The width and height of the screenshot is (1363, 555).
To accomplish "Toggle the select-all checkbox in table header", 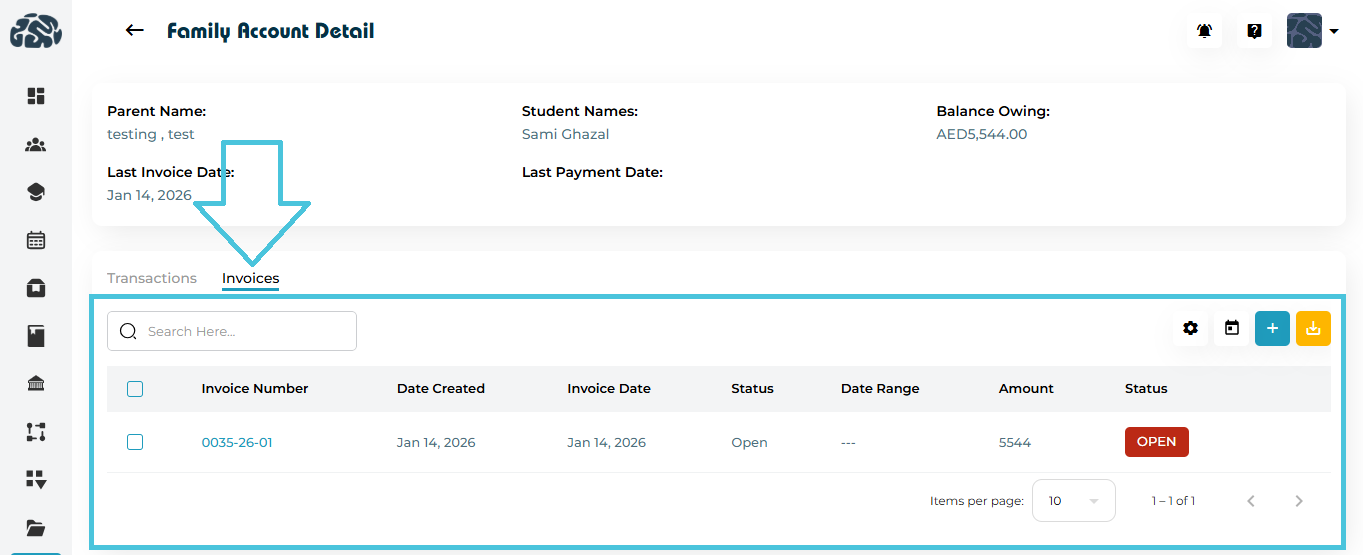I will pos(135,389).
